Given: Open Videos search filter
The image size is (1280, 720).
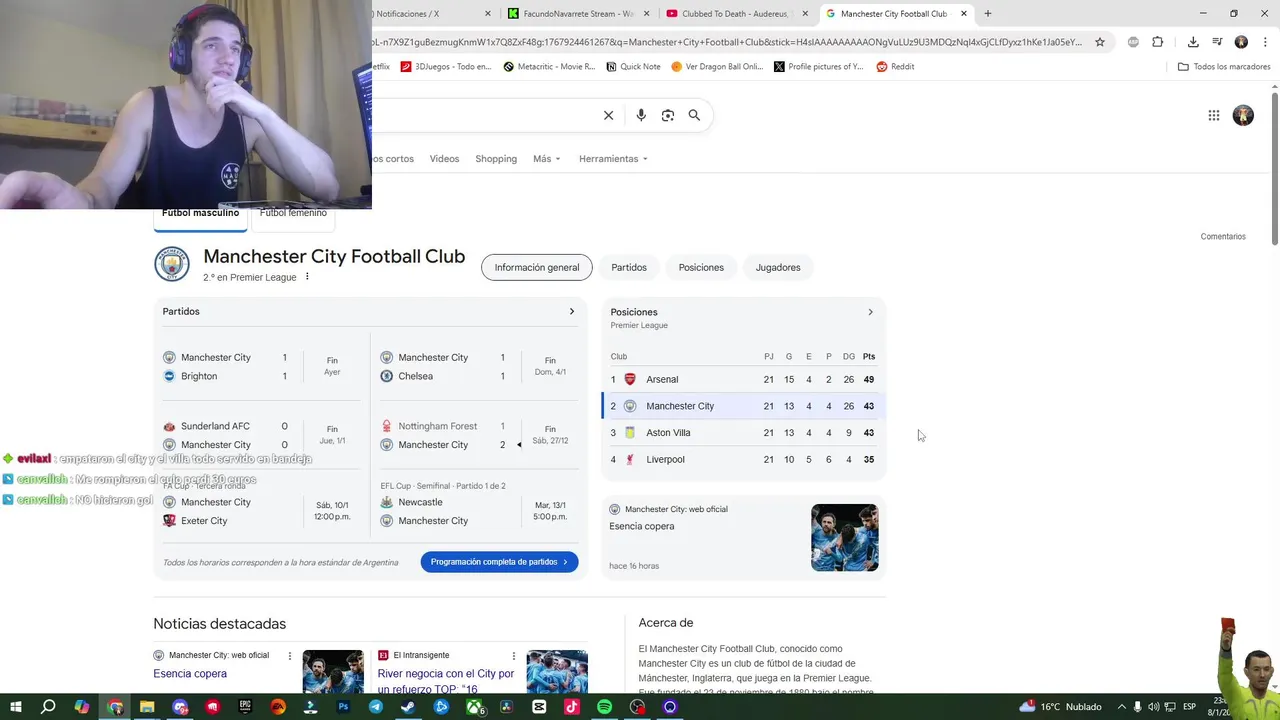Looking at the screenshot, I should click(x=444, y=159).
